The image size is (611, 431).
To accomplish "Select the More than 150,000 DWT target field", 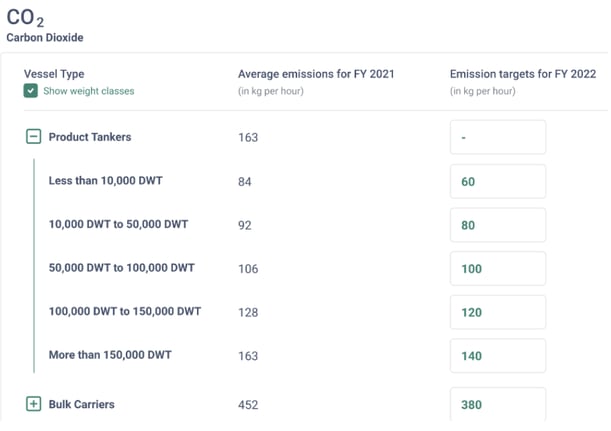I will [x=498, y=356].
